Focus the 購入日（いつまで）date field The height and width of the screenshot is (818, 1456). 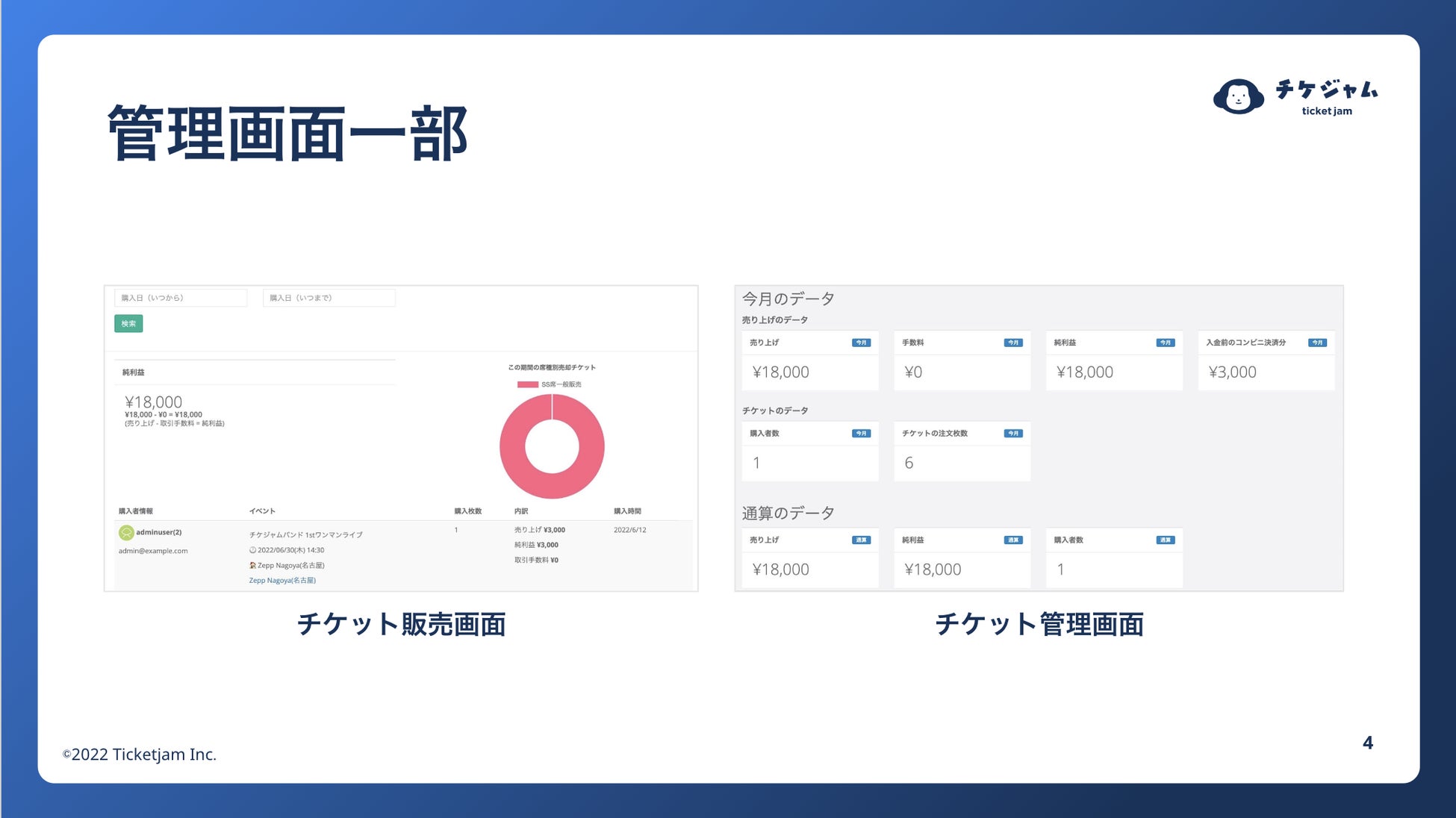coord(329,298)
